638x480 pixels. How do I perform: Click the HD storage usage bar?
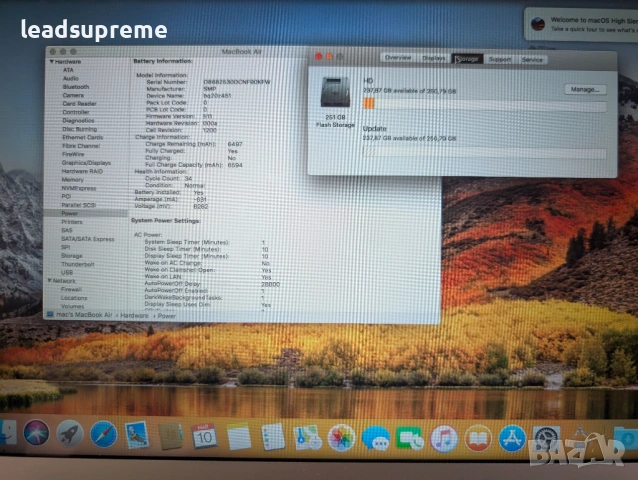tap(484, 104)
